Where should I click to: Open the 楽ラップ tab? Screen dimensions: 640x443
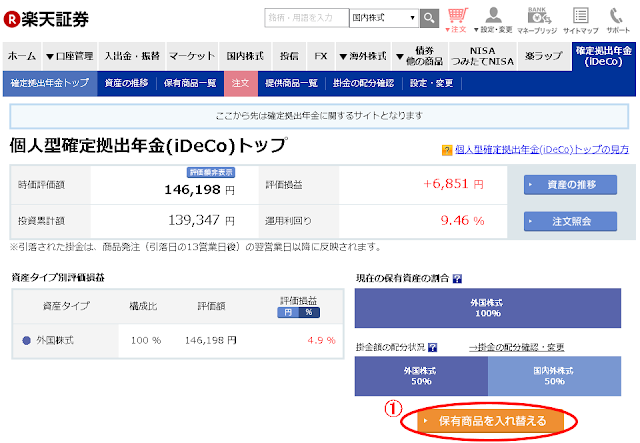[x=544, y=56]
